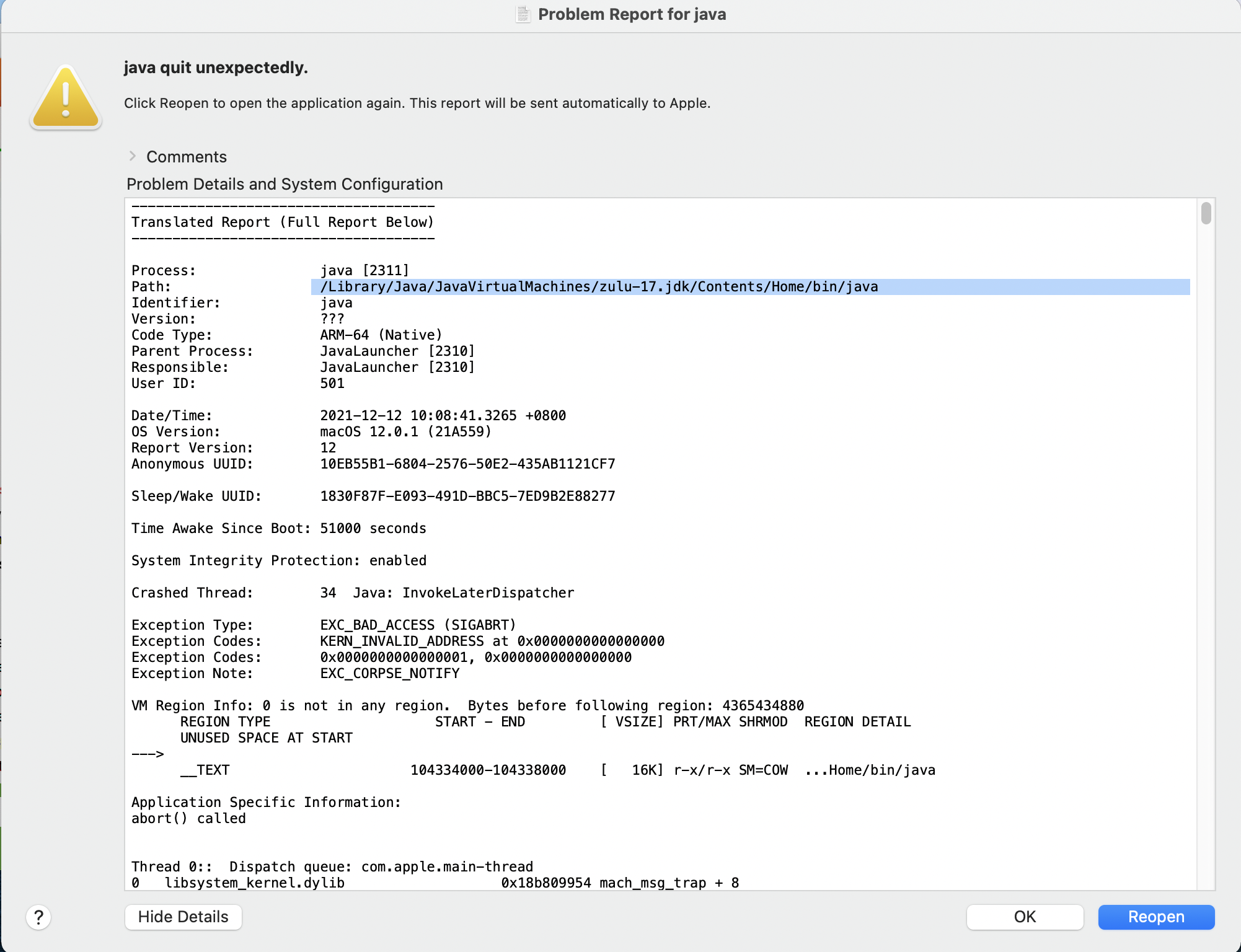Open help via the question mark button
Viewport: 1241px width, 952px height.
tap(39, 917)
